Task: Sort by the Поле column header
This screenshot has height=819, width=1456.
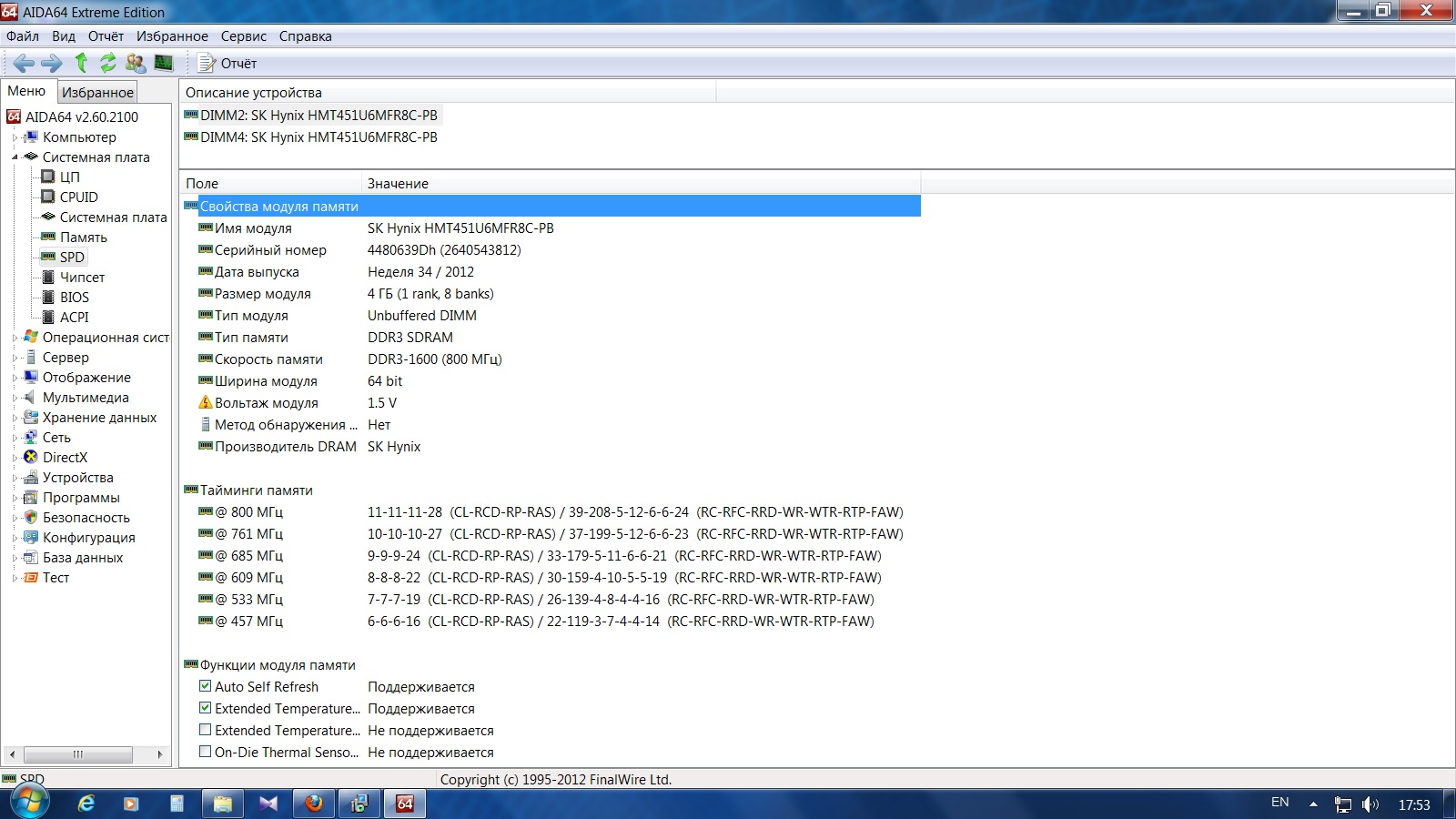Action: (270, 183)
